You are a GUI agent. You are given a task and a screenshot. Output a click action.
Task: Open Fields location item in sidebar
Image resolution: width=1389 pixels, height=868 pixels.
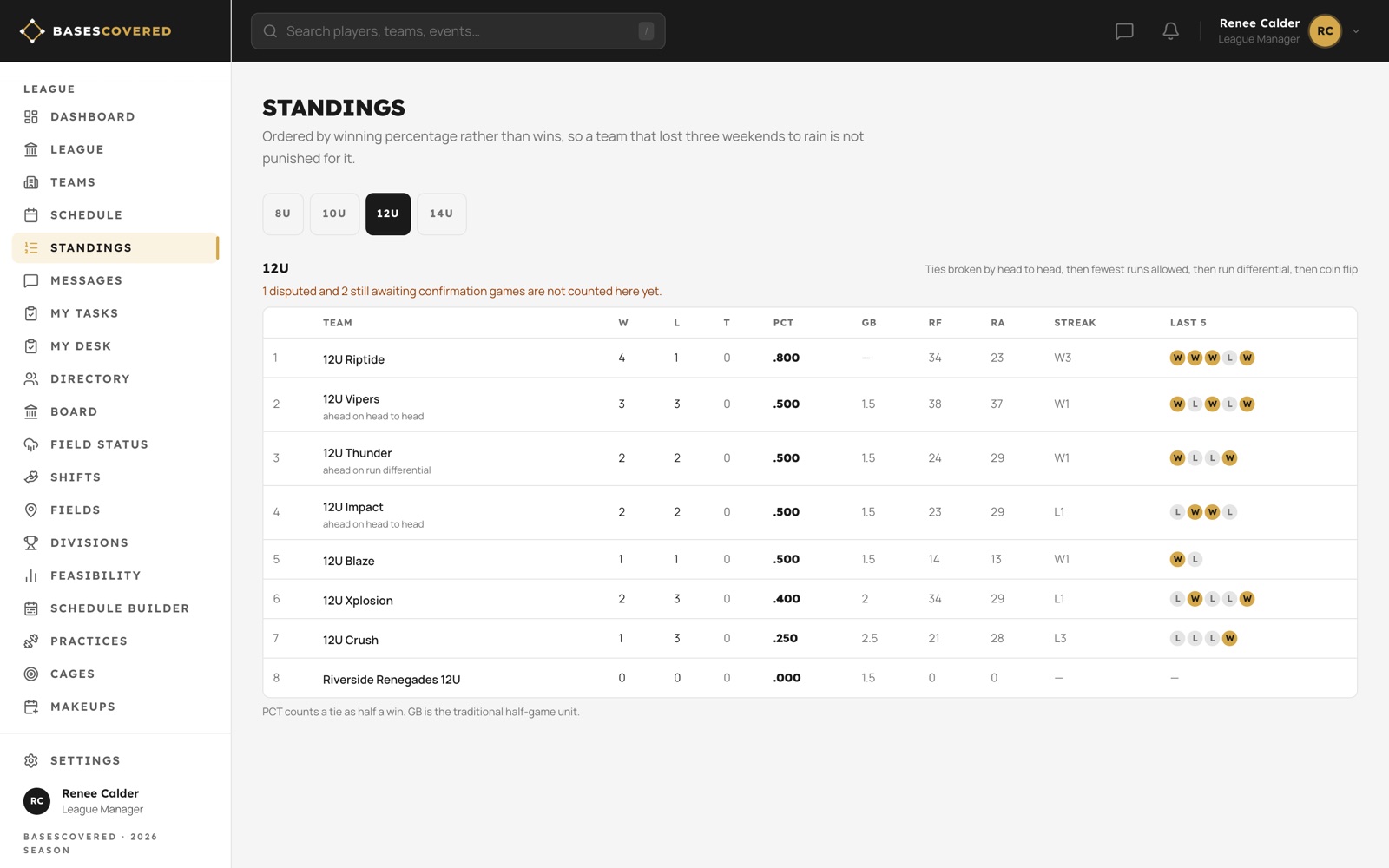tap(115, 510)
